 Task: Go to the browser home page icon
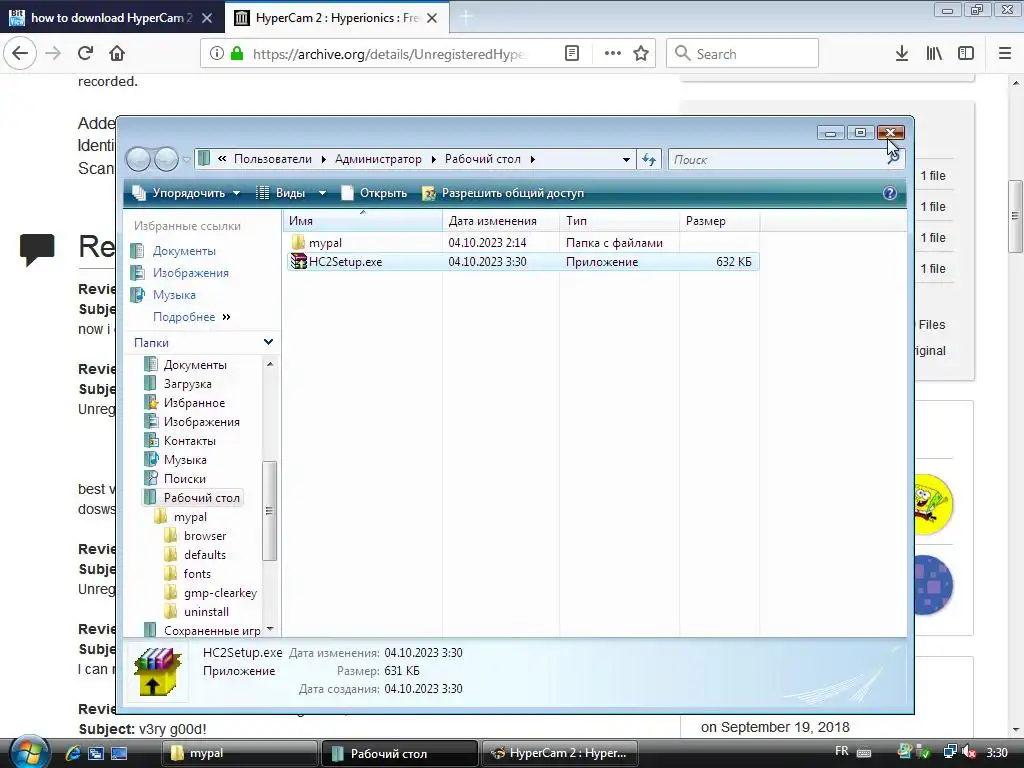coord(117,54)
